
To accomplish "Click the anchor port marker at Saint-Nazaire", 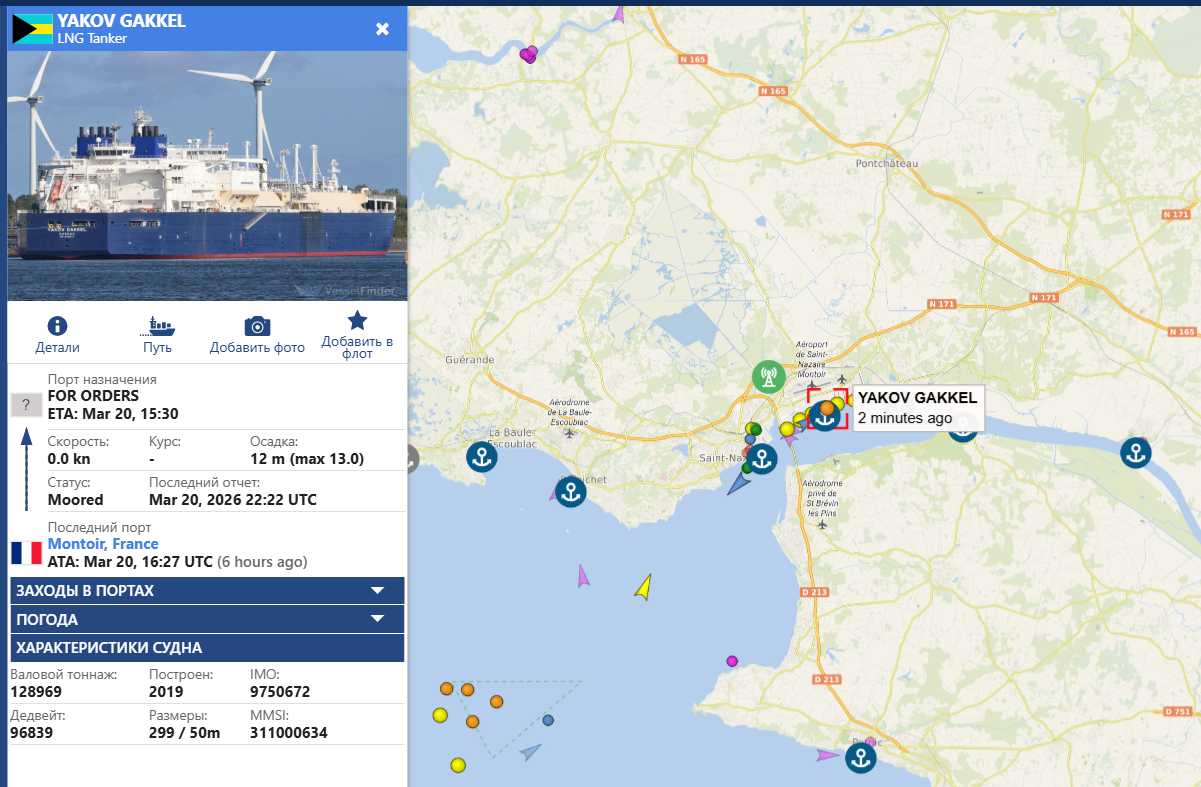I will (762, 459).
